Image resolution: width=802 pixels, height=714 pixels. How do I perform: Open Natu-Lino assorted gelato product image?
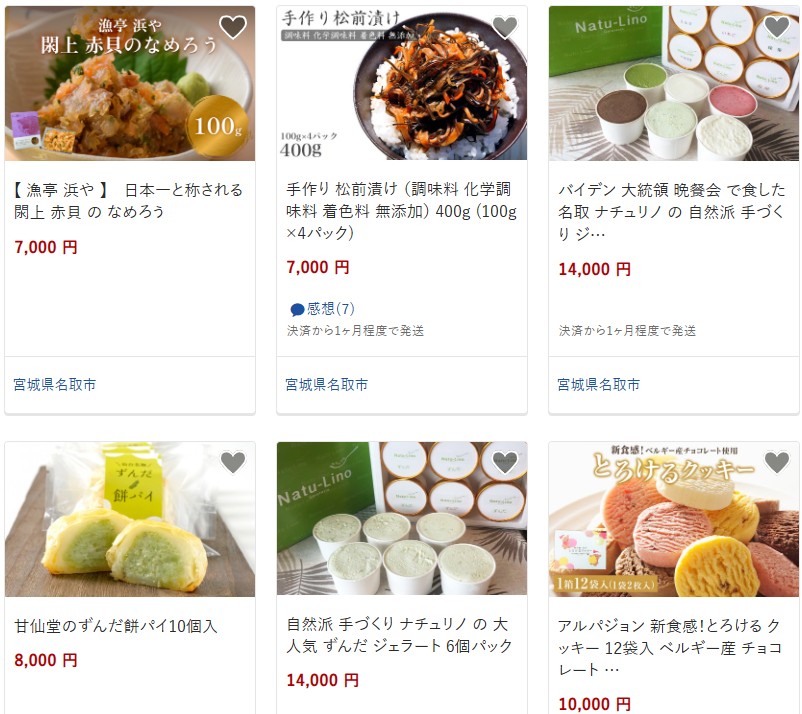coord(674,83)
